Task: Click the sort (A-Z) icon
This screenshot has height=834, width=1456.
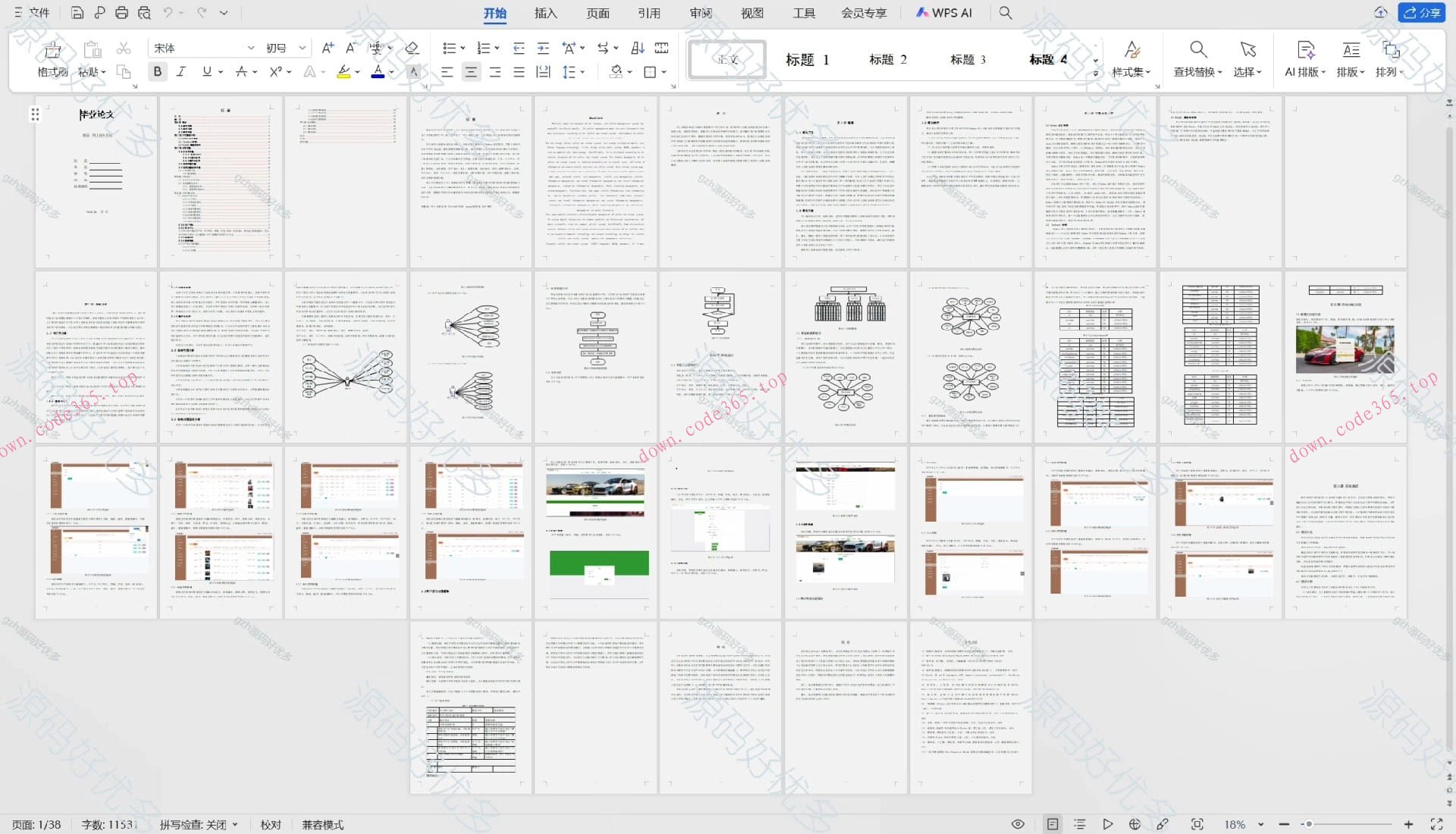Action: (638, 48)
